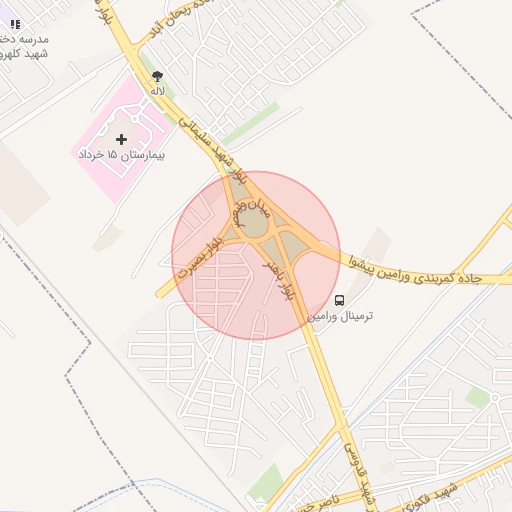Select the بیمارستان ۱۵ خرداد label

tap(121, 155)
